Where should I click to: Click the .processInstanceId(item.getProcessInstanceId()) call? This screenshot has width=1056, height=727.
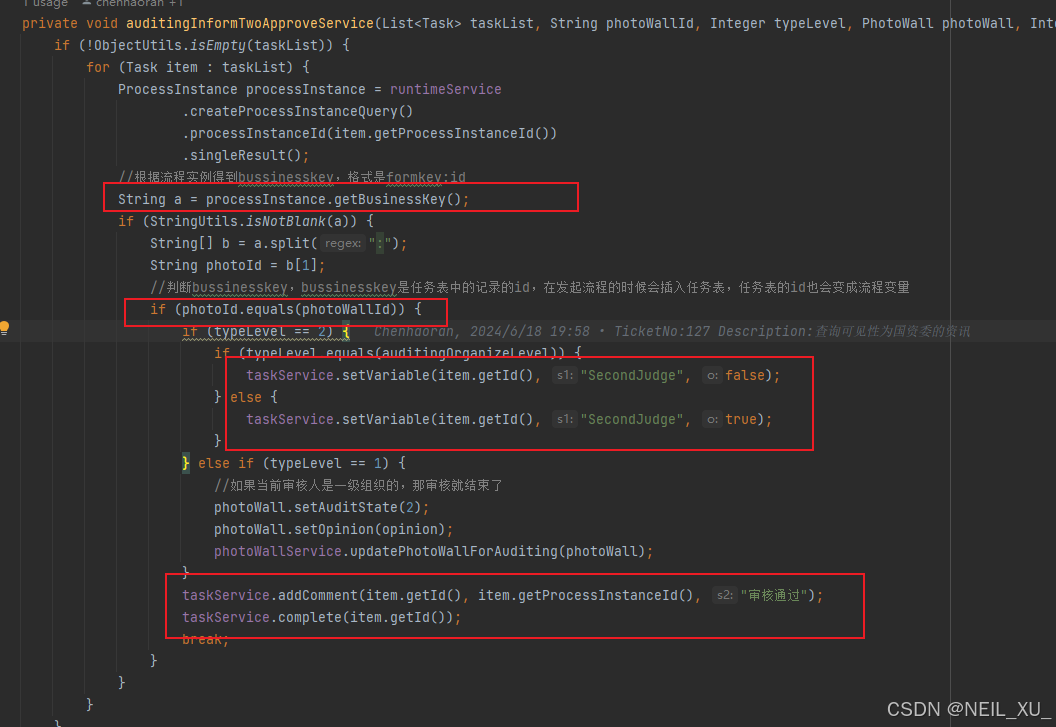369,133
